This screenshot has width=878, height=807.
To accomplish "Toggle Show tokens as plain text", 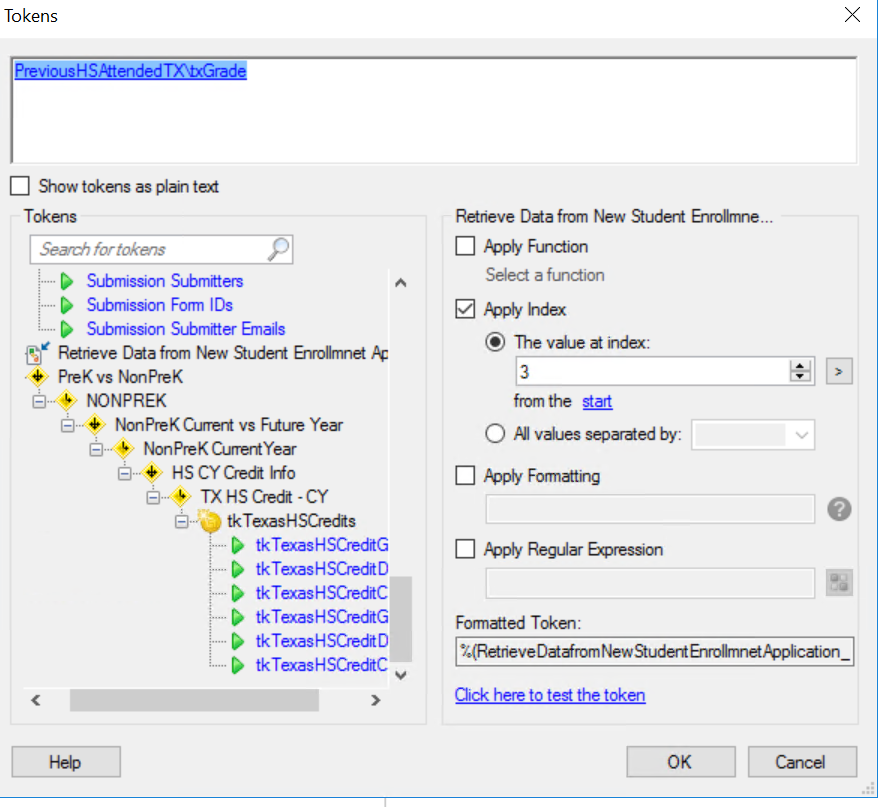I will [19, 186].
